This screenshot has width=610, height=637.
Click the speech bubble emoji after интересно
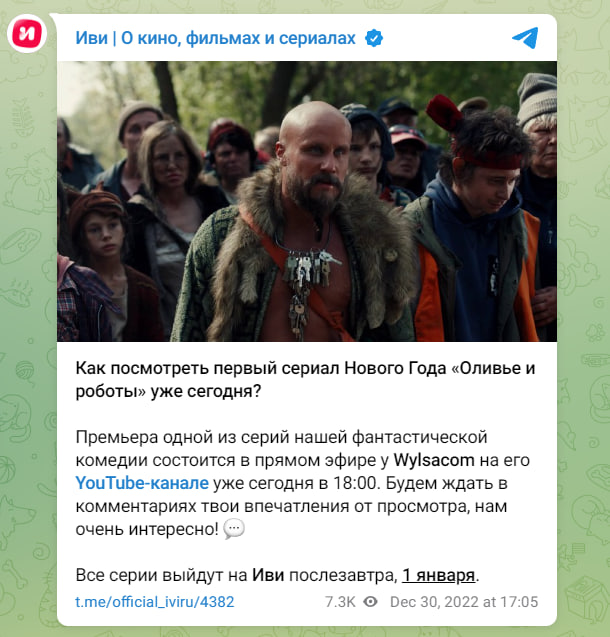click(234, 529)
